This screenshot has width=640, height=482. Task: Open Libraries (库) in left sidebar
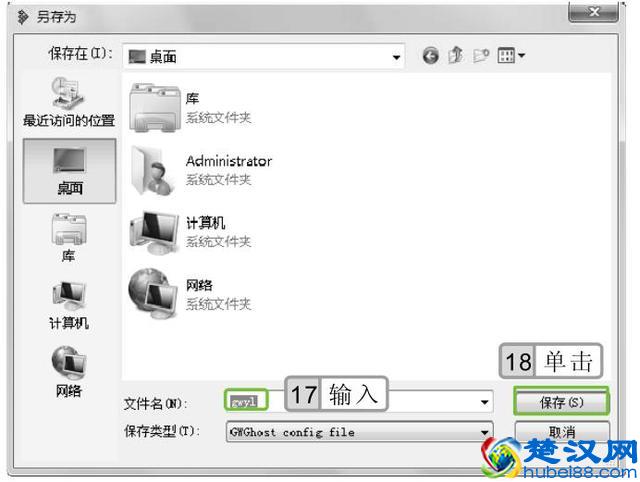pos(69,238)
